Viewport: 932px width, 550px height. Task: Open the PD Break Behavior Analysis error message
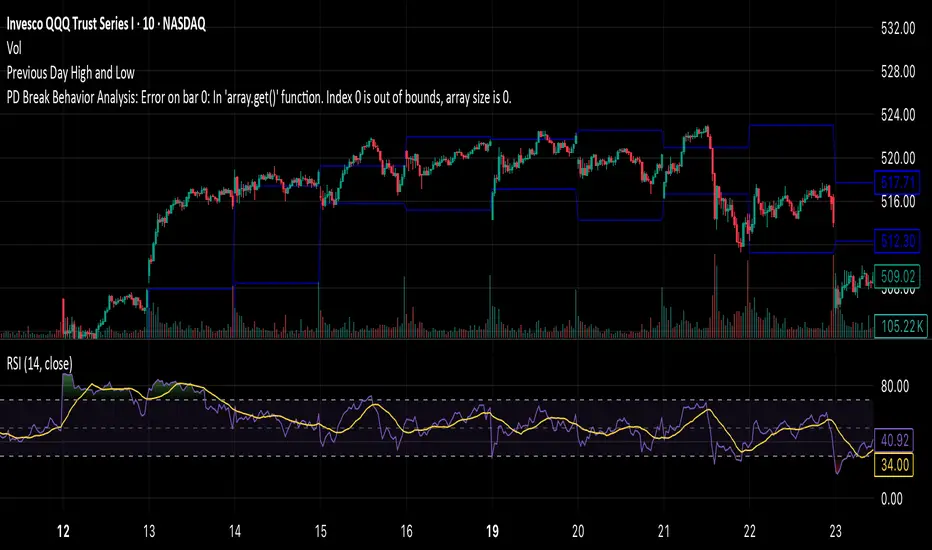coord(259,97)
